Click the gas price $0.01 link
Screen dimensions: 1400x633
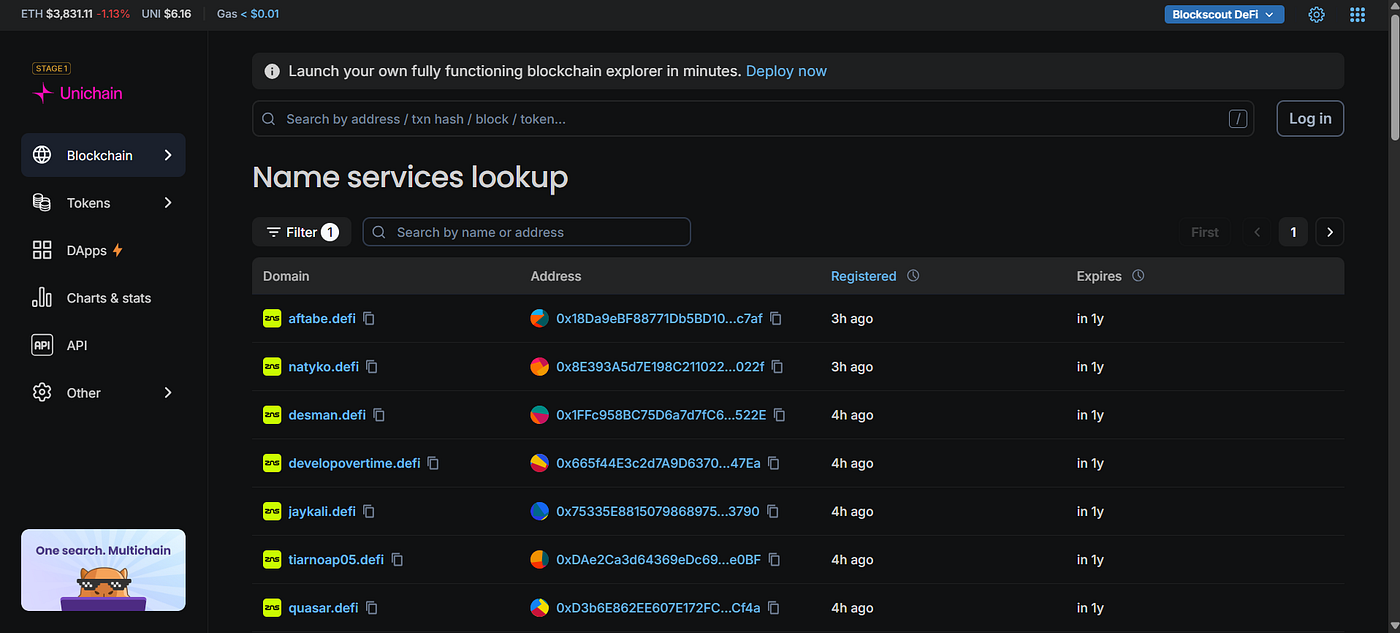[265, 14]
